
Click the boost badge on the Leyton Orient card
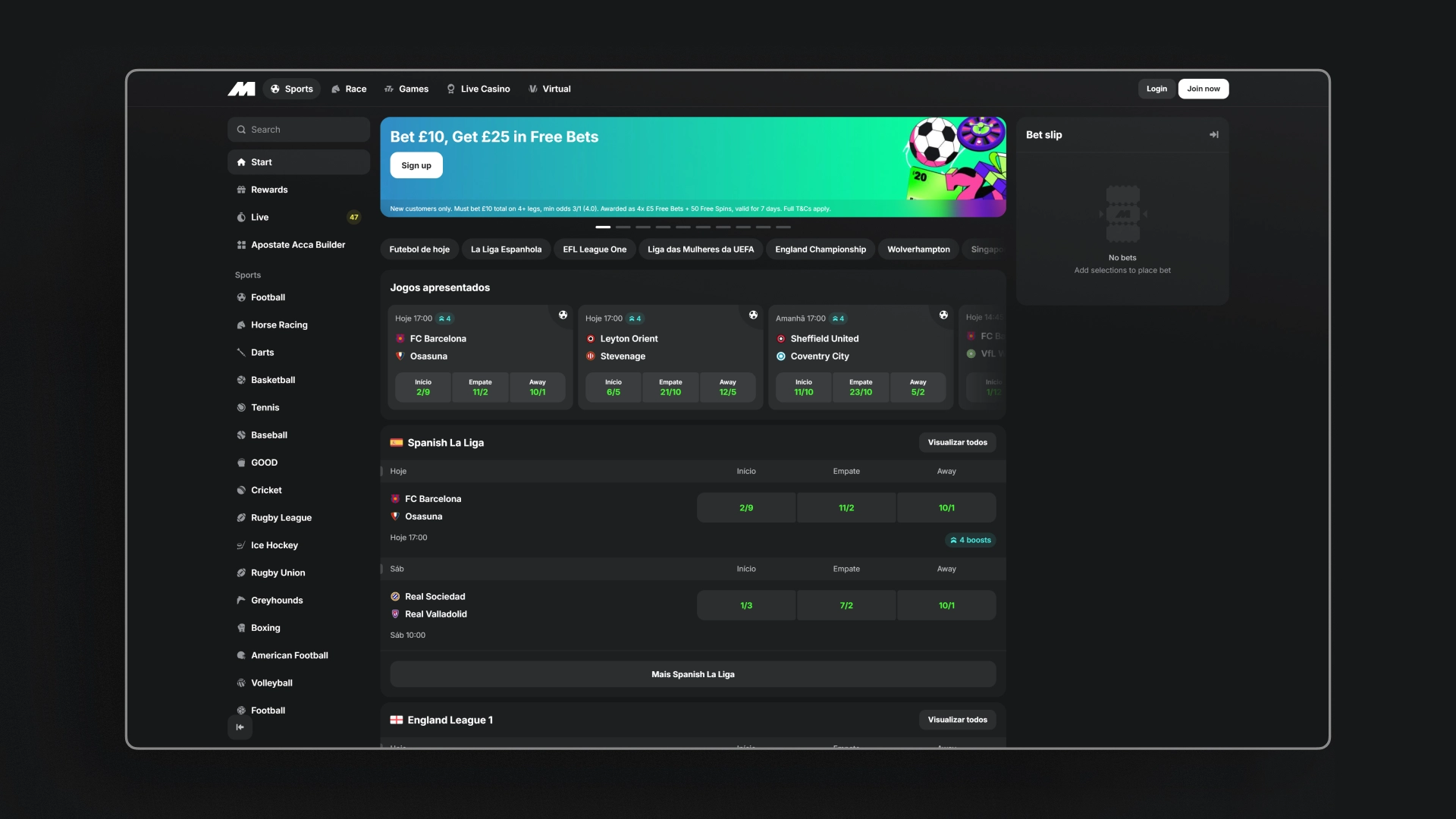coord(635,318)
